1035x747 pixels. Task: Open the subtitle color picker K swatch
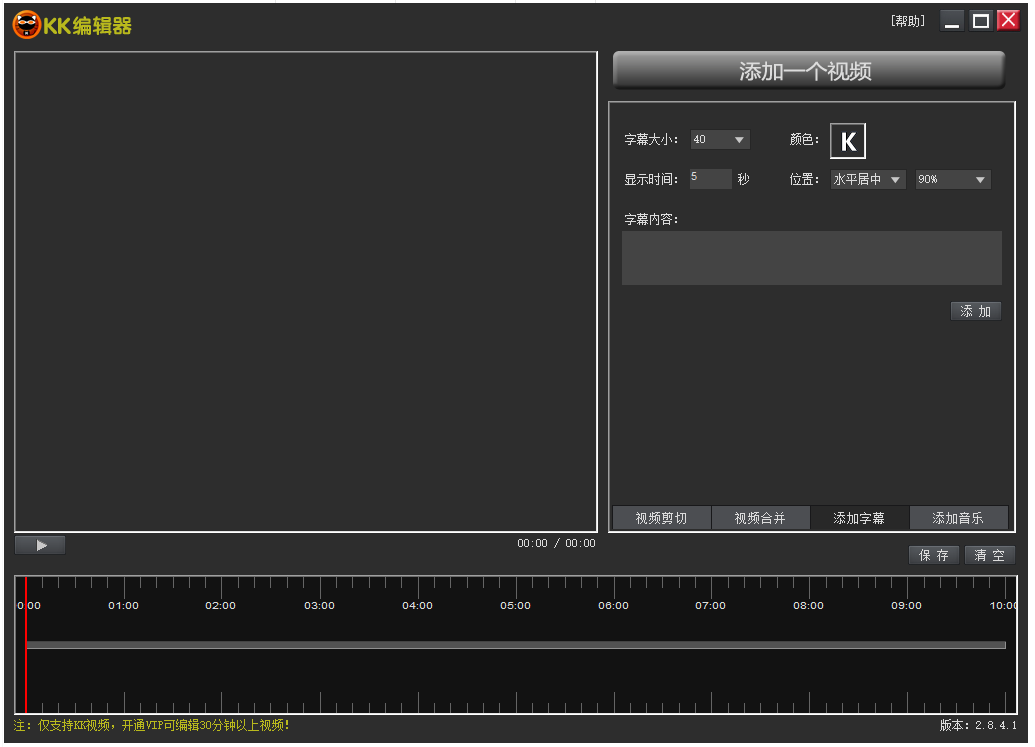[x=848, y=142]
